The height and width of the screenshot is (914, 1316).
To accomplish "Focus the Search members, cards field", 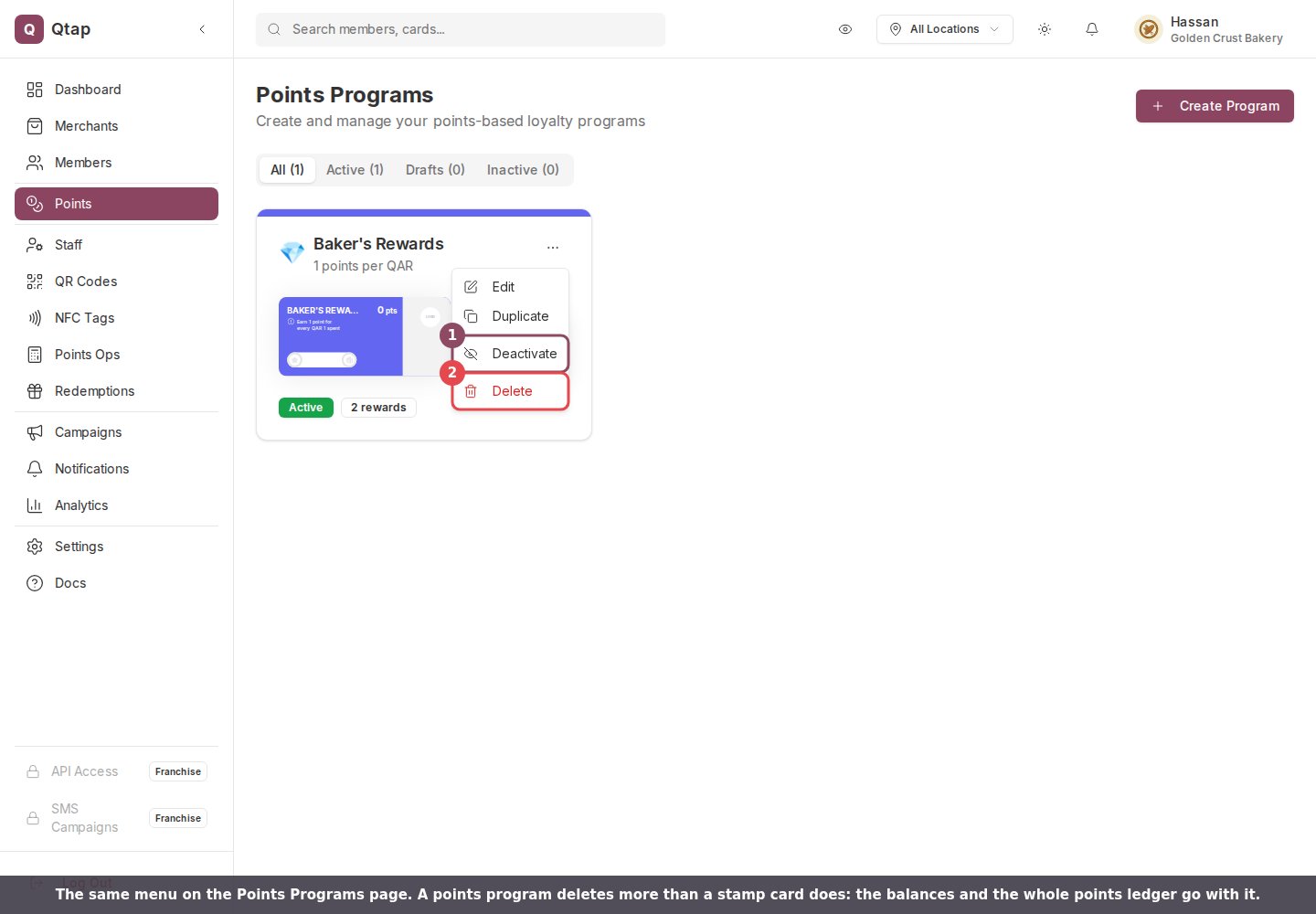I will click(x=461, y=29).
